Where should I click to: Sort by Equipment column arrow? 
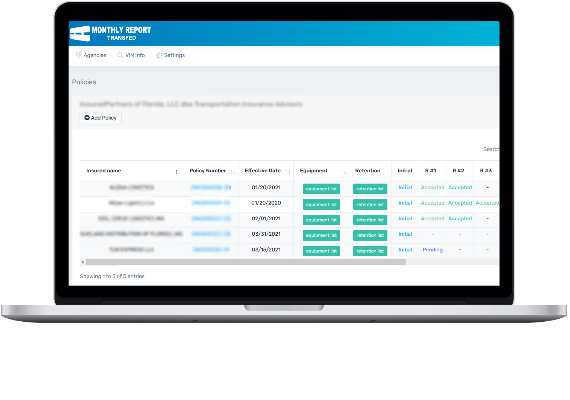coord(343,172)
